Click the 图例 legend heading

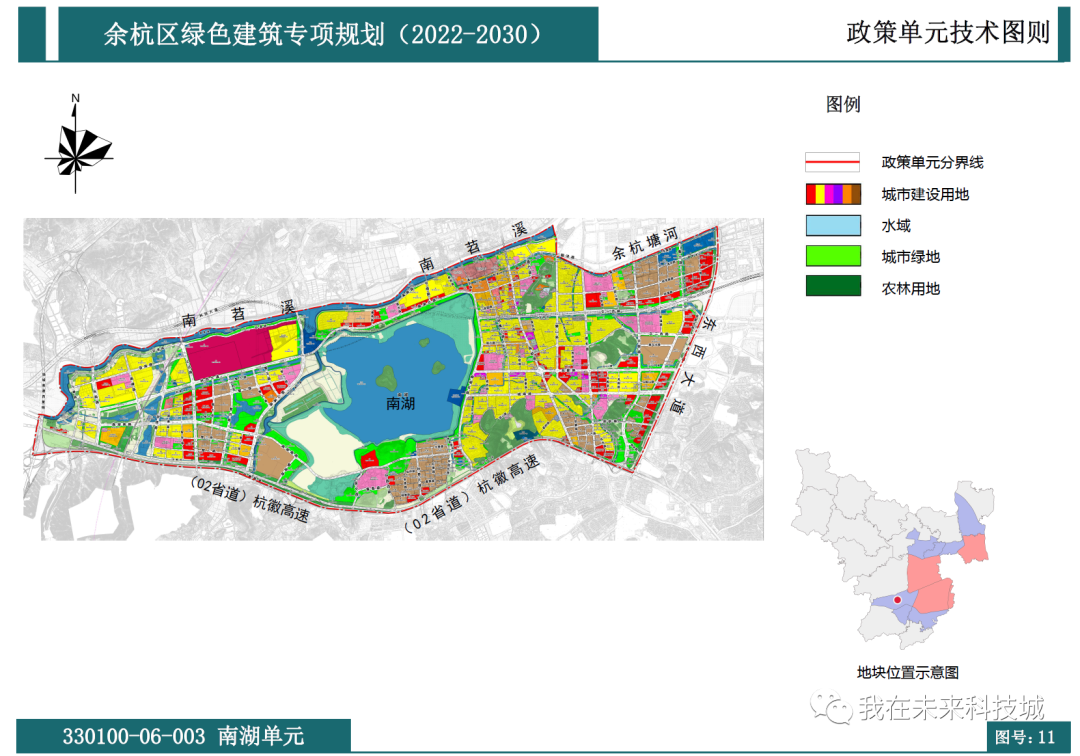click(843, 104)
